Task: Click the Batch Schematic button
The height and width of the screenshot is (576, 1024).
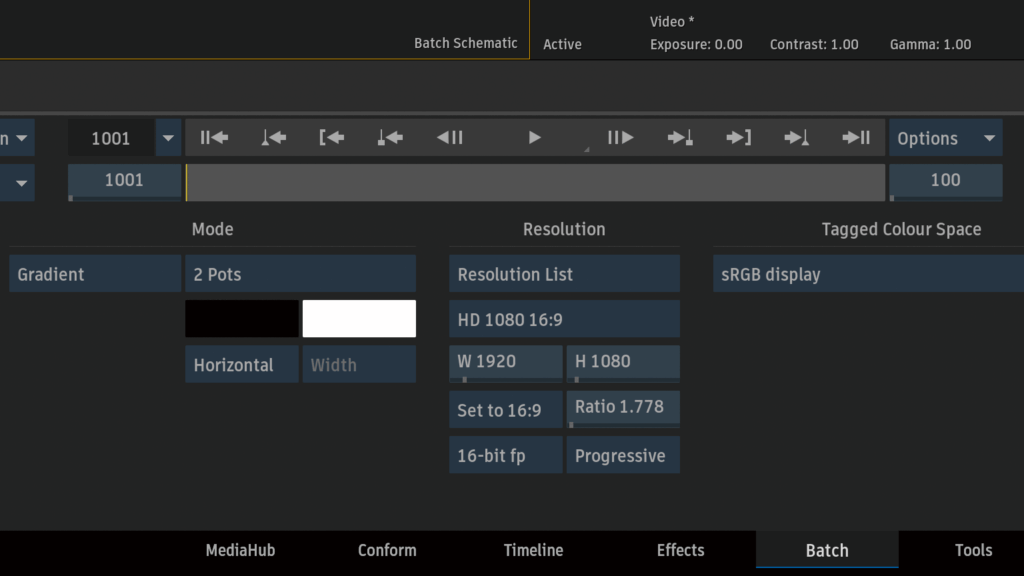Action: pyautogui.click(x=465, y=43)
